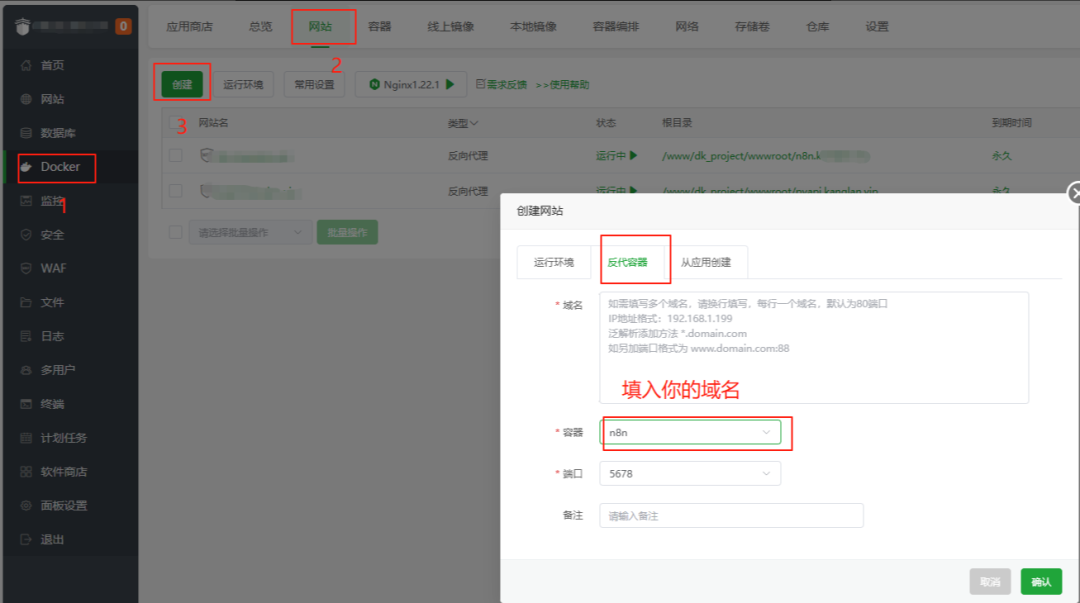Open the 终端 terminal sidebar item
This screenshot has height=603, width=1080.
[x=52, y=404]
